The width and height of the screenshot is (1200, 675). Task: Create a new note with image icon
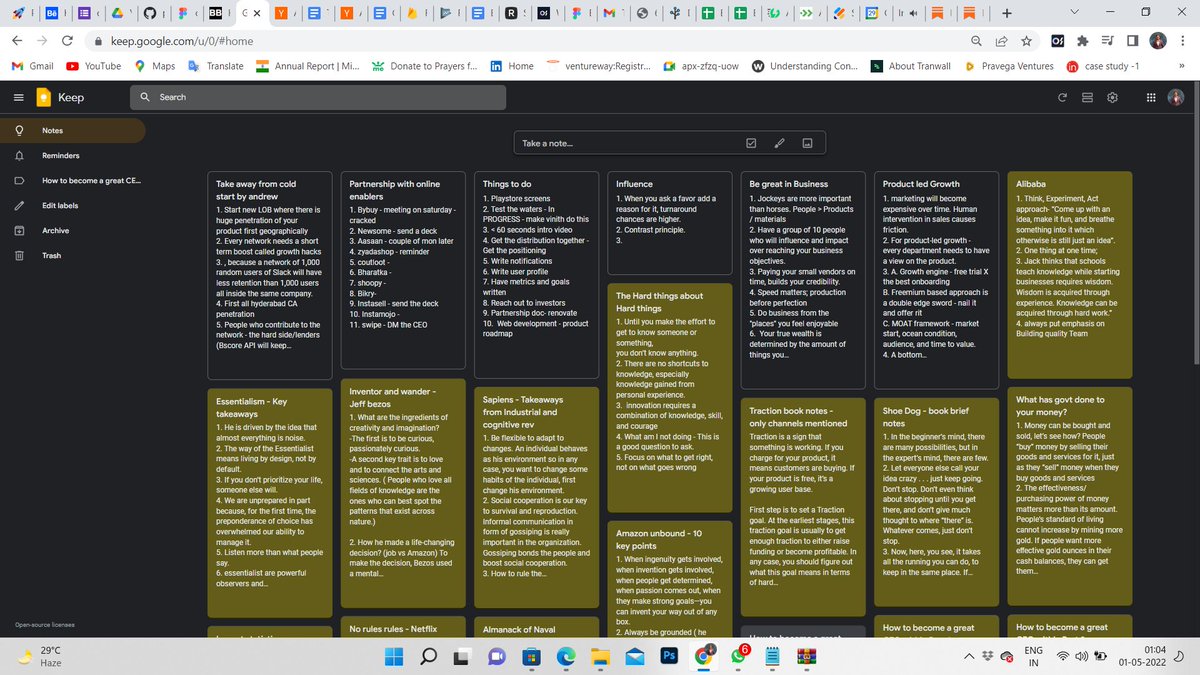807,143
